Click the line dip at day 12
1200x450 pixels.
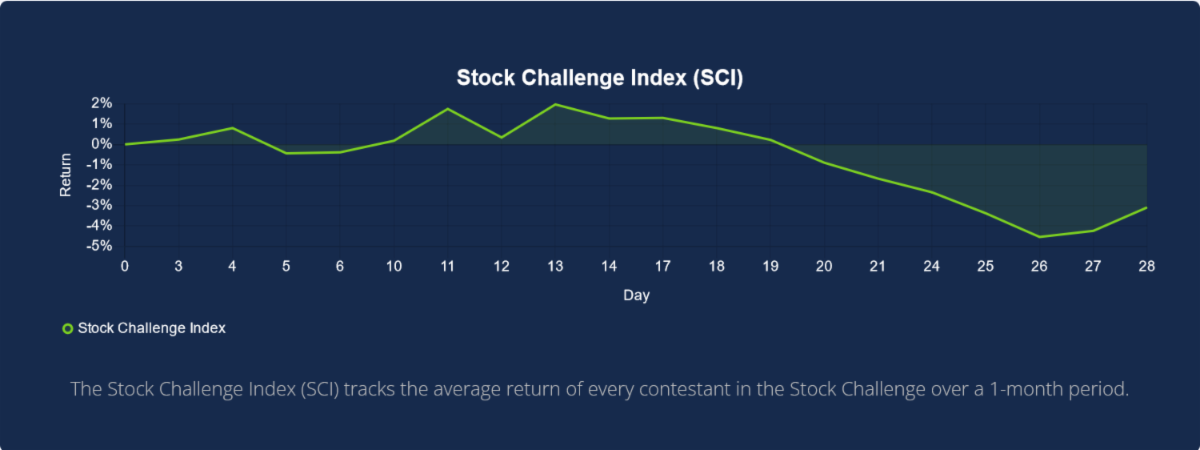pos(501,137)
